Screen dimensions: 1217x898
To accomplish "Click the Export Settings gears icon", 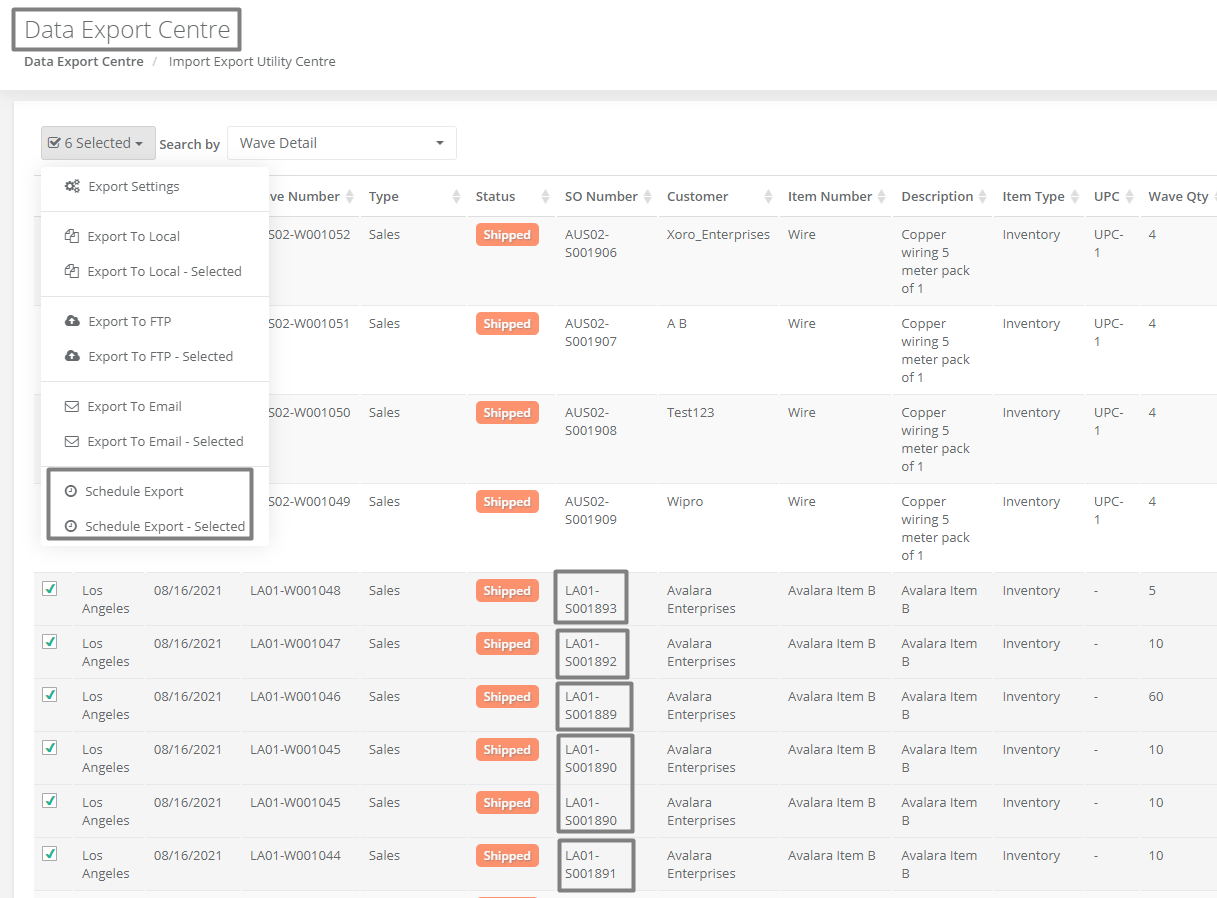I will tap(72, 187).
